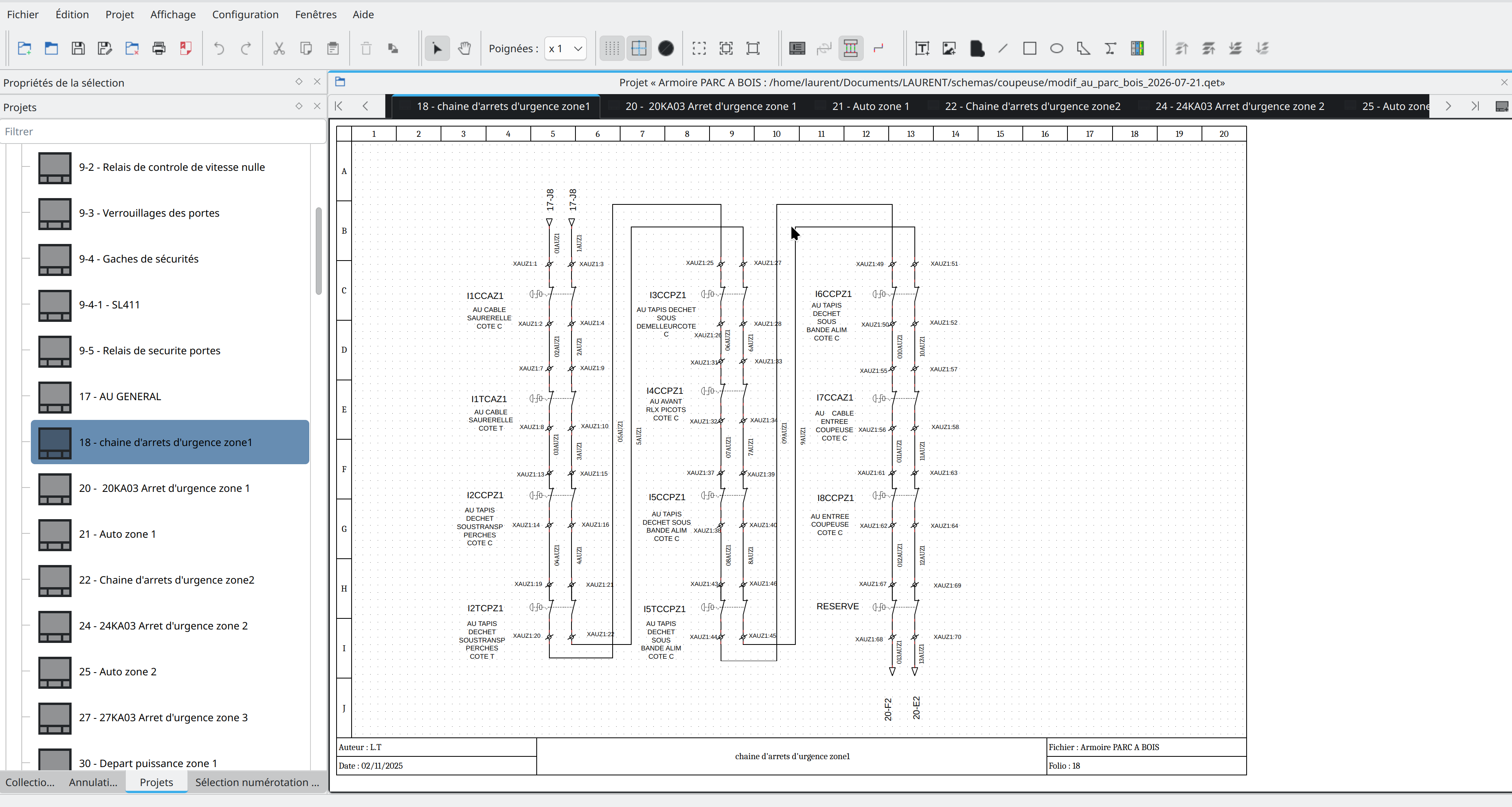Open the Affichage menu
The height and width of the screenshot is (807, 1512).
coord(172,14)
